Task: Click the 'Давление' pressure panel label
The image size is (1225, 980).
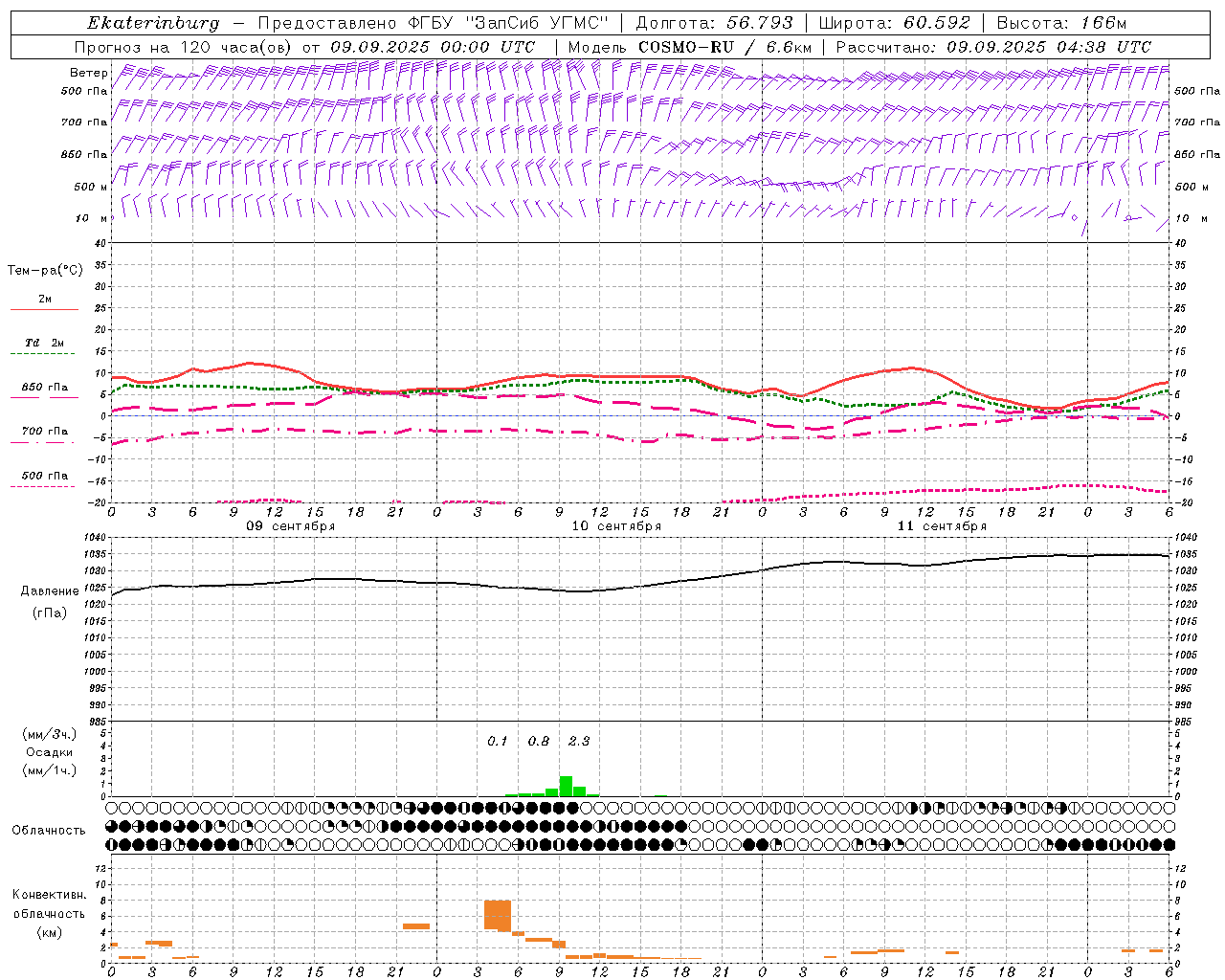Action: pos(50,591)
